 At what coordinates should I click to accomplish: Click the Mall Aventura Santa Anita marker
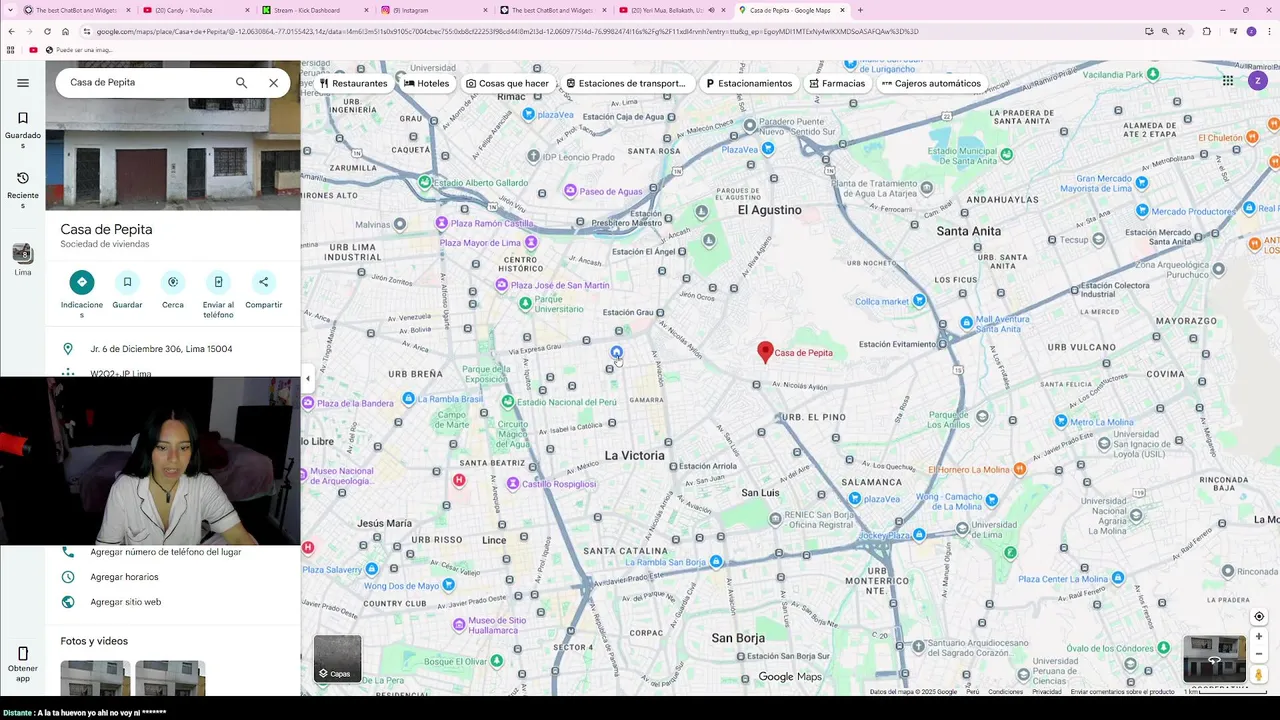click(966, 323)
